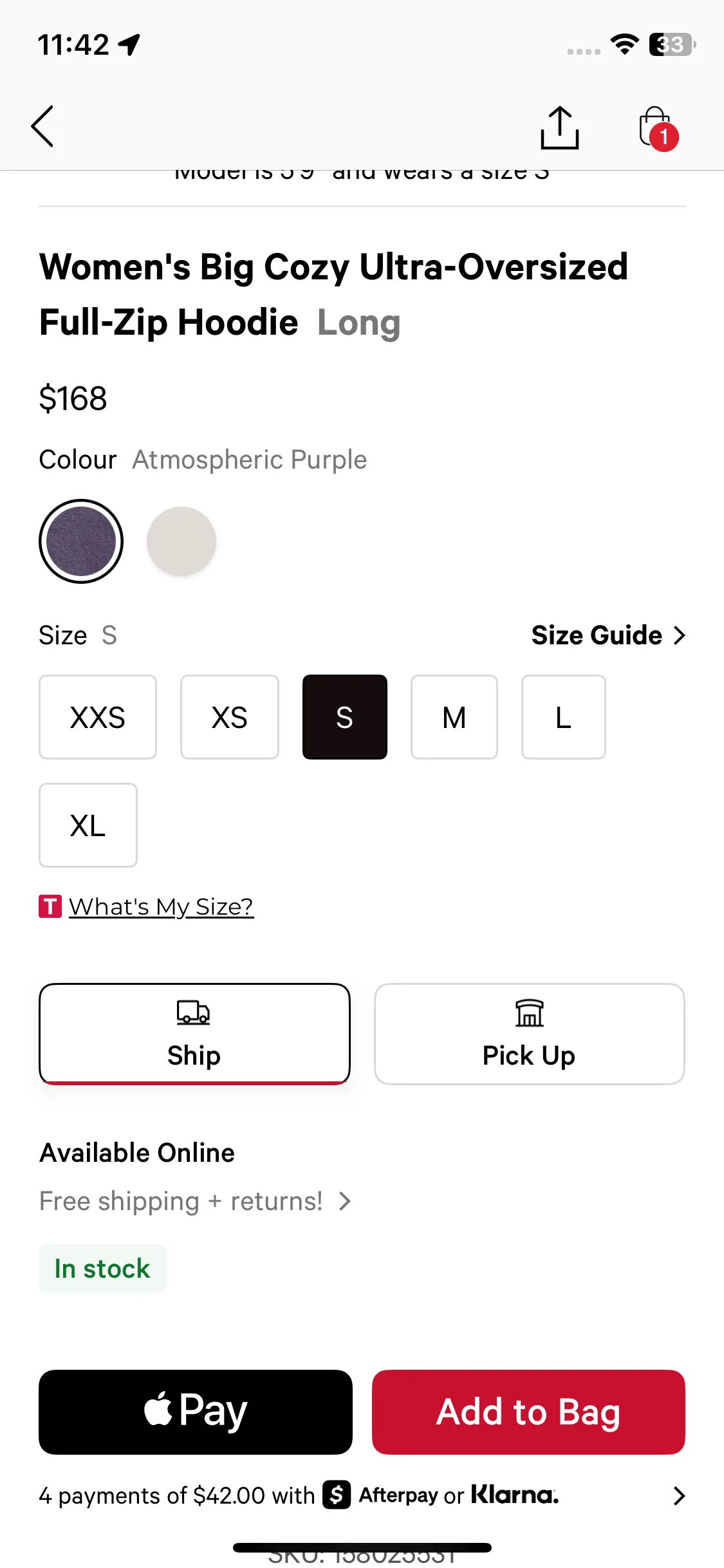Switch to the Pick Up option
This screenshot has width=724, height=1568.
[x=529, y=1034]
